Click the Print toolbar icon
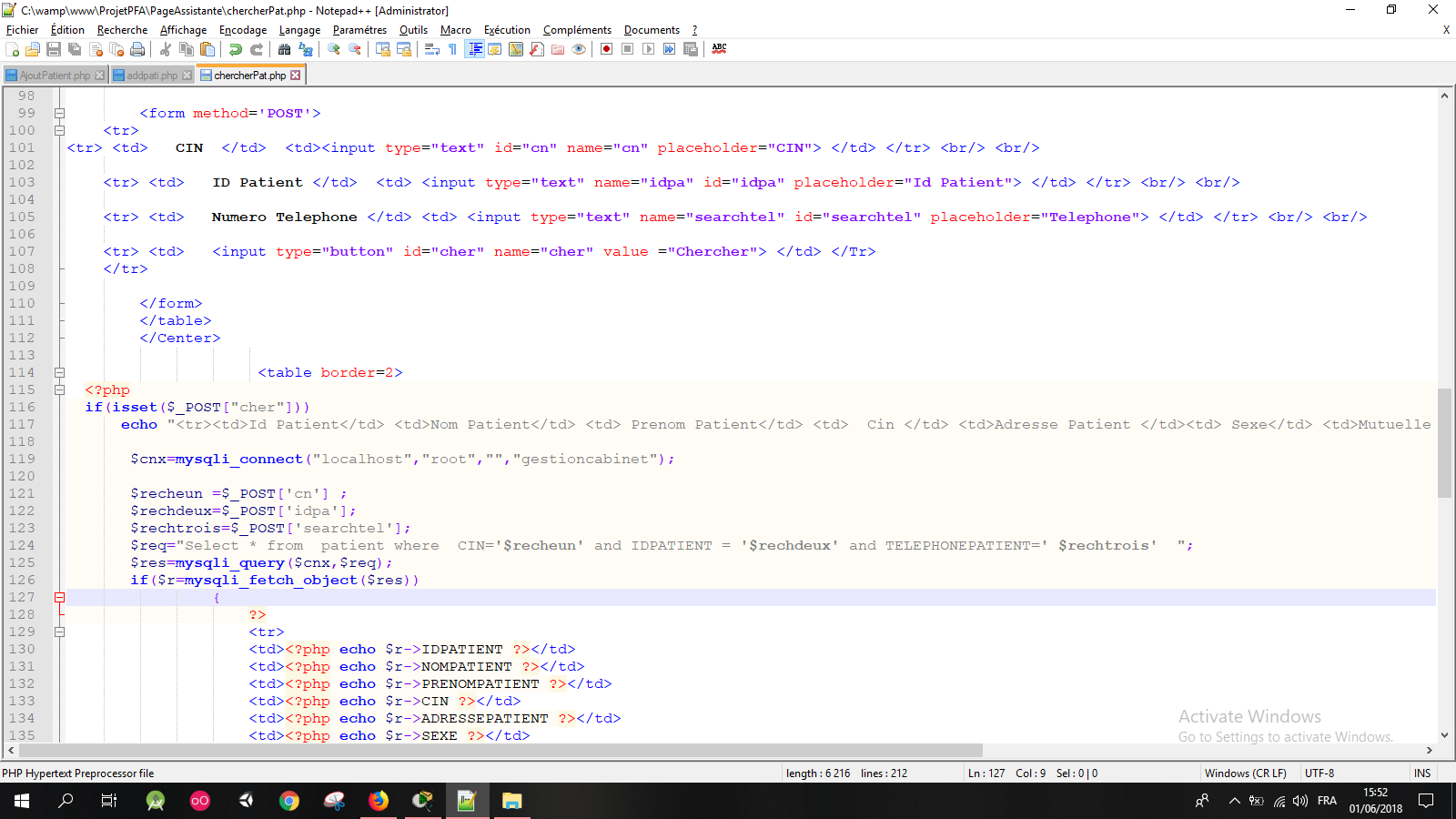 [x=136, y=49]
